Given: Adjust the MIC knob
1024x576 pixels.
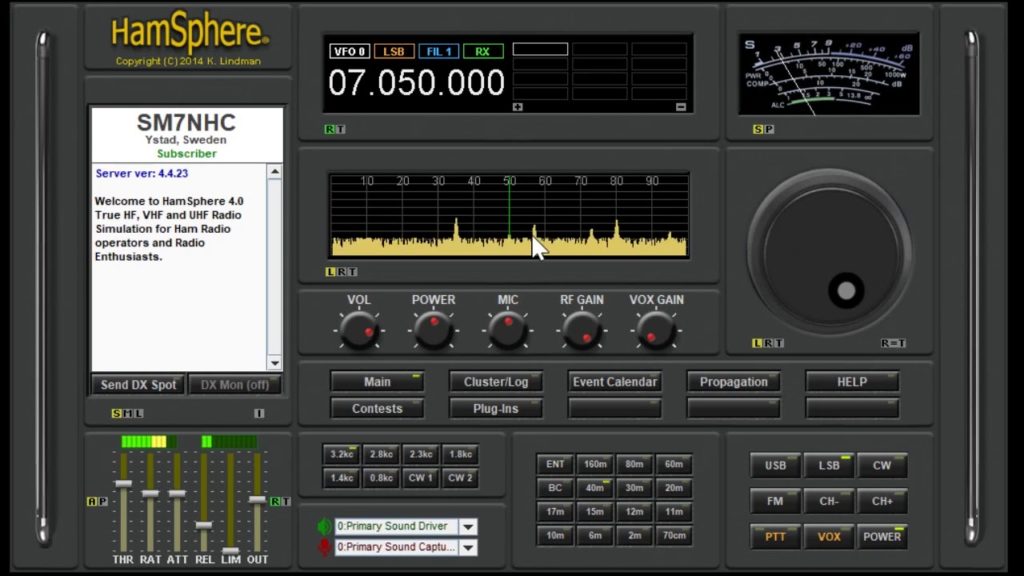Looking at the screenshot, I should pyautogui.click(x=507, y=330).
